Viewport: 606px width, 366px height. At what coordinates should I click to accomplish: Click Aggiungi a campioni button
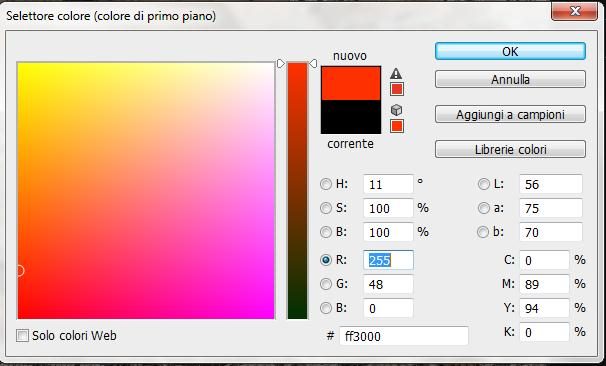pos(510,114)
